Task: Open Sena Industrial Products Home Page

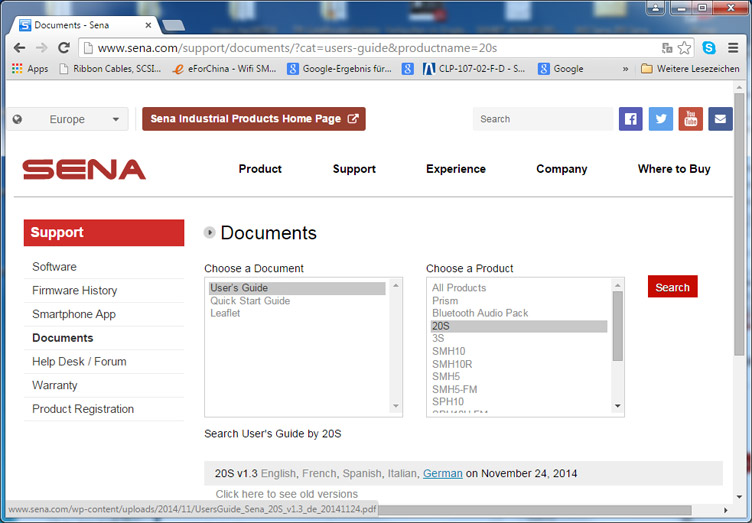Action: click(x=254, y=119)
